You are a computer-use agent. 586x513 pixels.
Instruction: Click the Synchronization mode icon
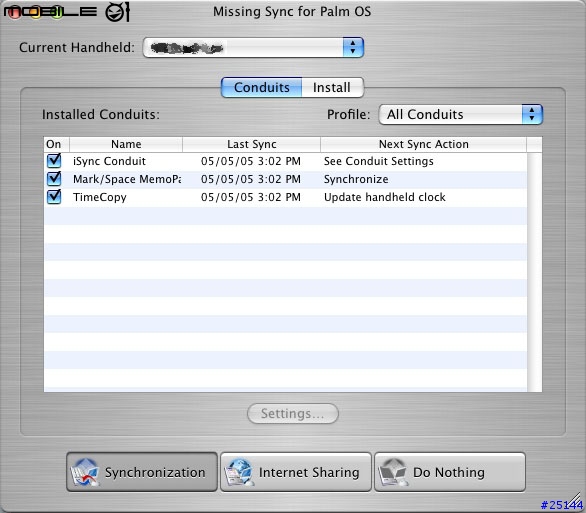(x=85, y=472)
